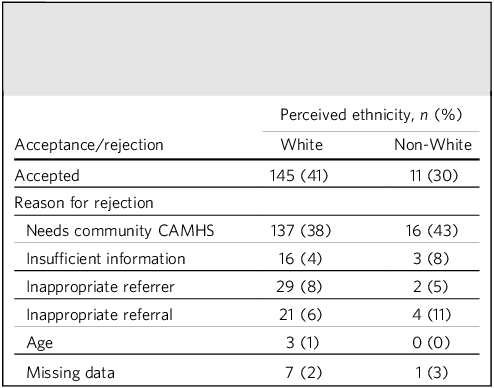This screenshot has width=494, height=388.
Task: Click the value 145 (41)
Action: (x=299, y=176)
